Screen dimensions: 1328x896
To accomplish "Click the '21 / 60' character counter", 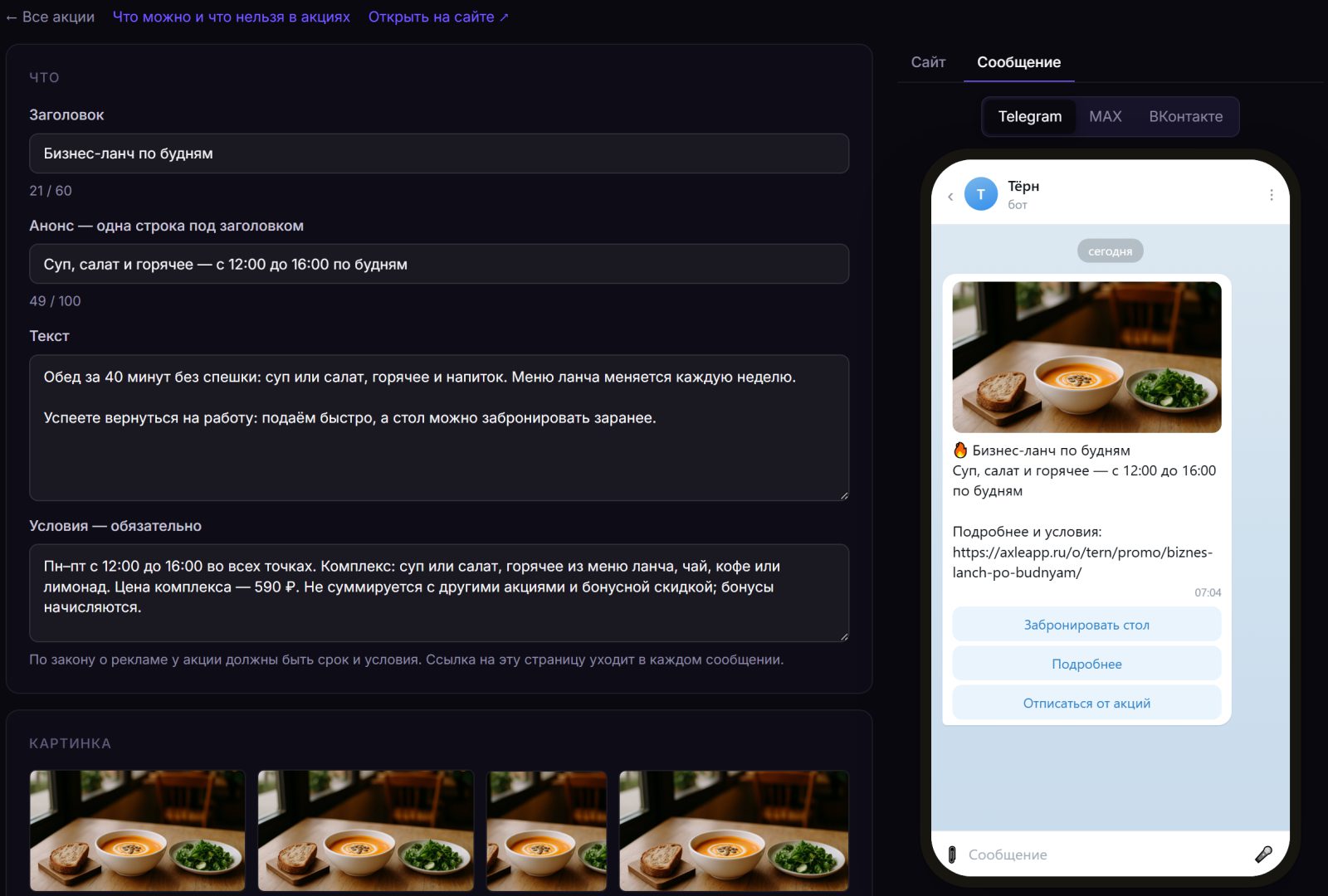I will pyautogui.click(x=51, y=191).
